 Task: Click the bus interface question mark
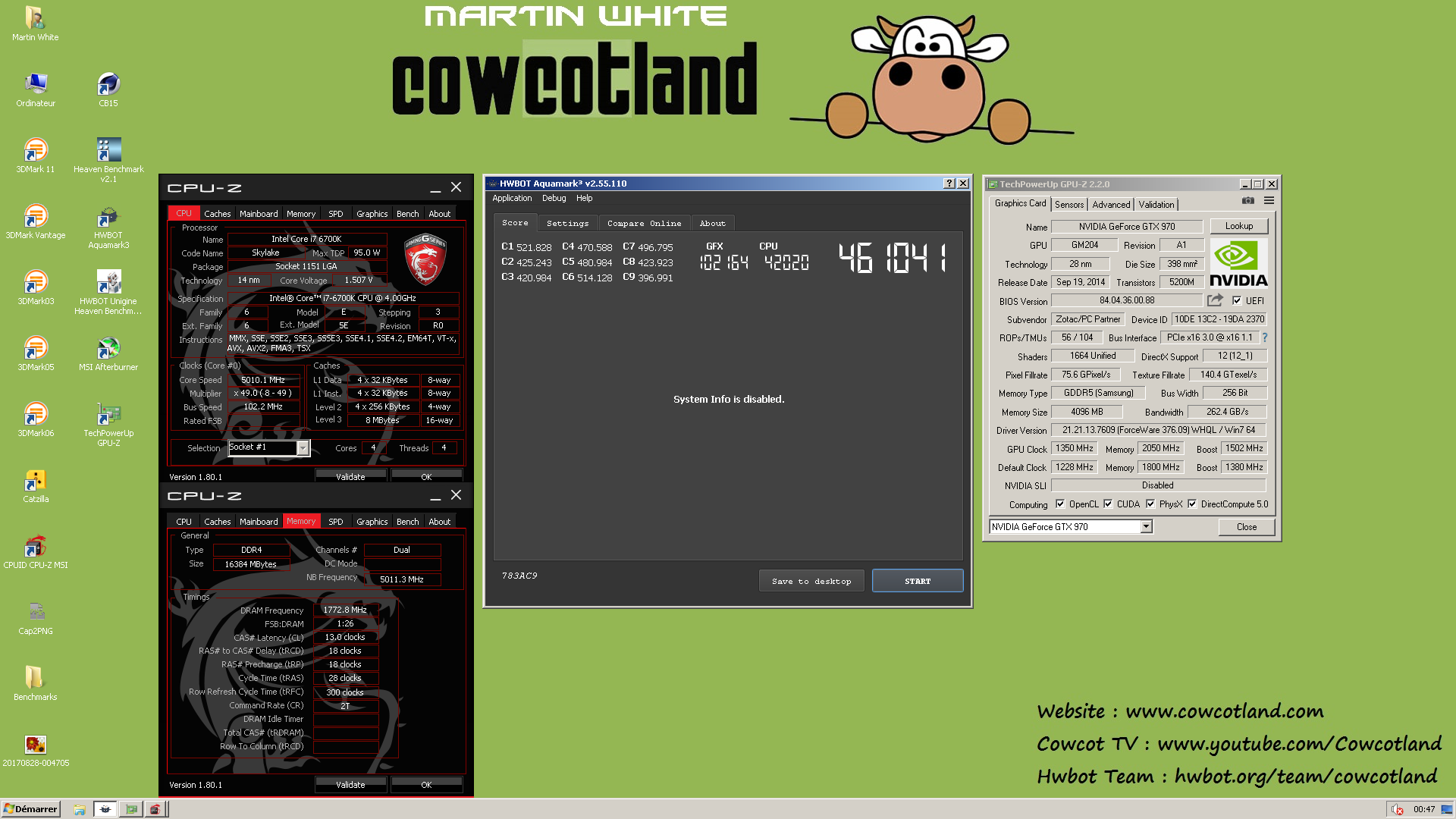click(1265, 337)
